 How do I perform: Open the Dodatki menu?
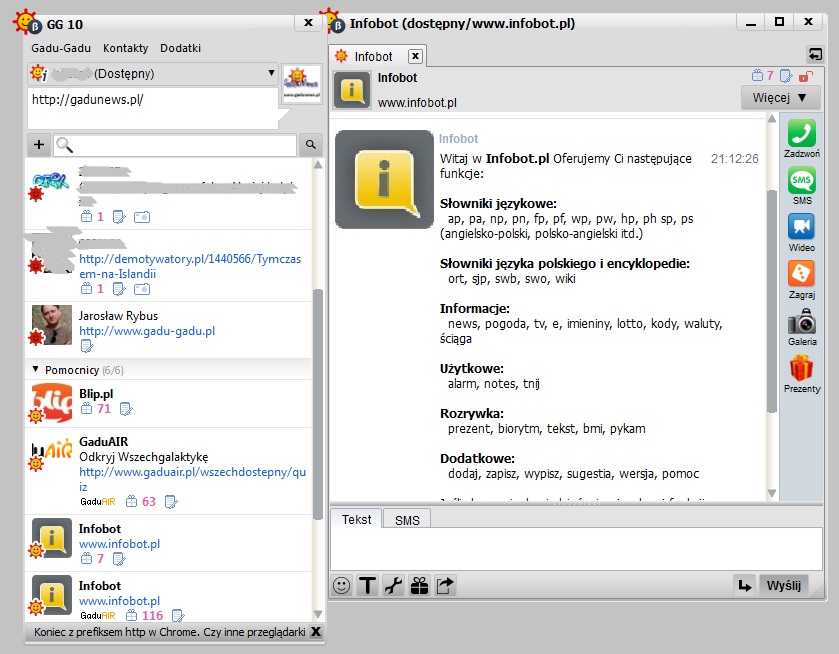pyautogui.click(x=180, y=48)
